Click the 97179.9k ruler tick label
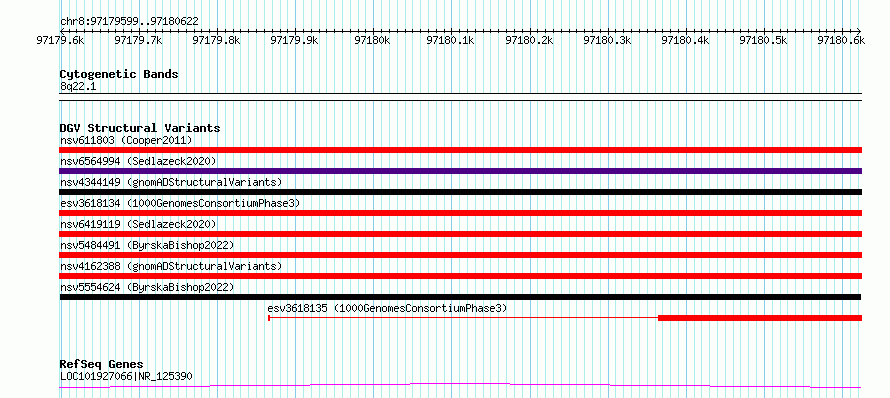This screenshot has height=398, width=890. click(295, 40)
